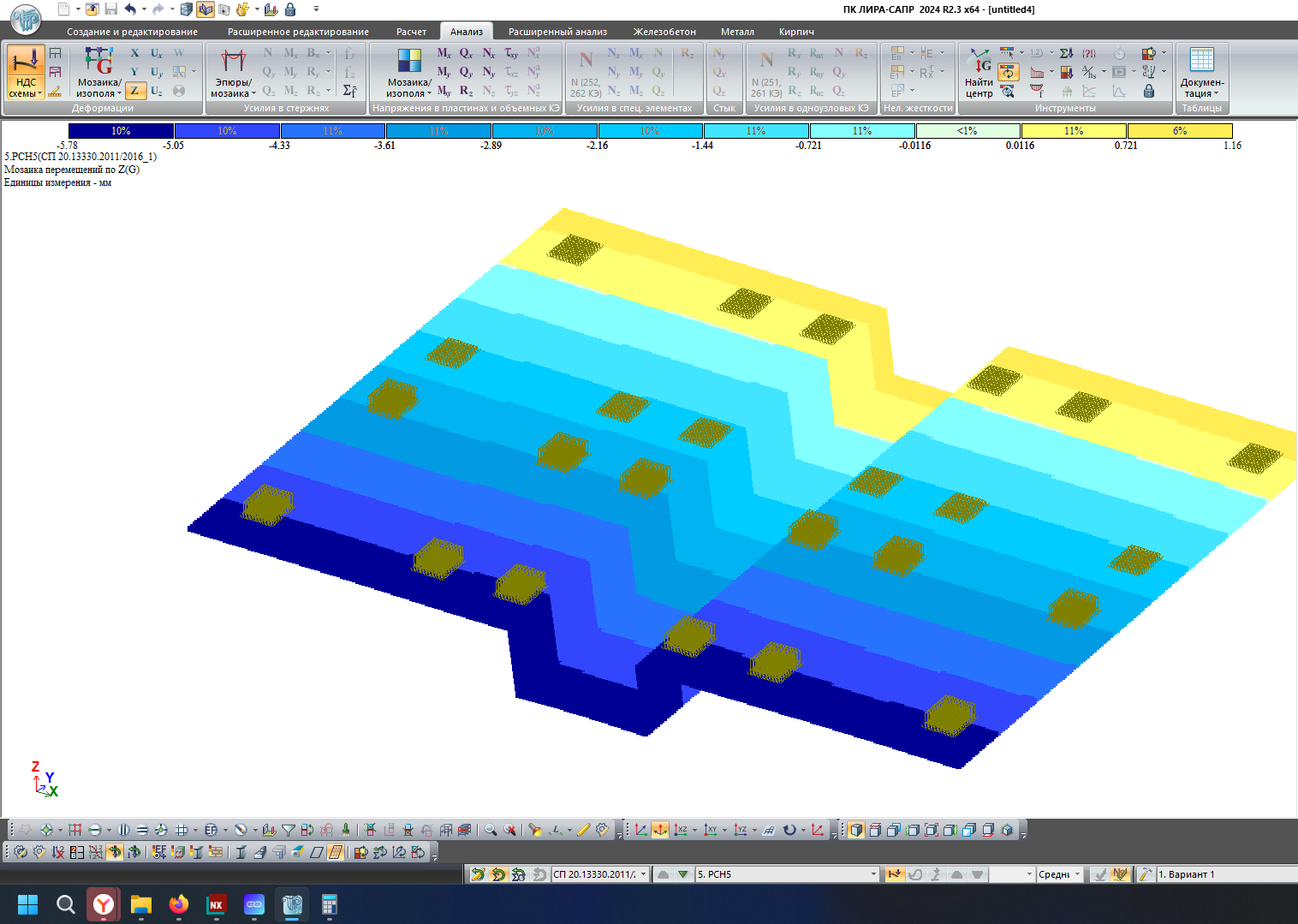Toggle the Z displacement direction button

134,91
